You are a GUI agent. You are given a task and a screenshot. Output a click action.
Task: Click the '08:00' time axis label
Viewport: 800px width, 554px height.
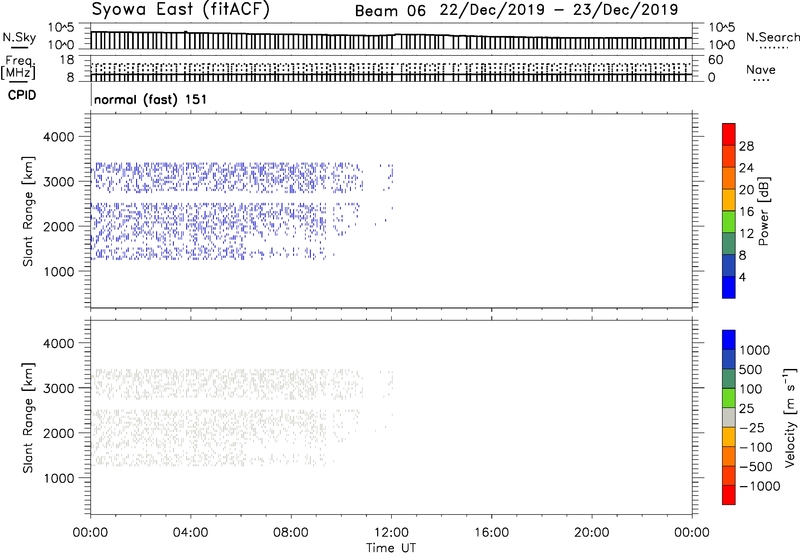click(291, 533)
